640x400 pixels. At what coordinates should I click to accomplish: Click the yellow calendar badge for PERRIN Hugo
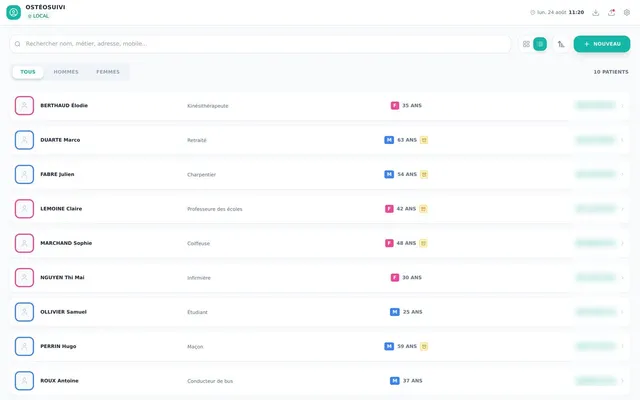click(424, 347)
